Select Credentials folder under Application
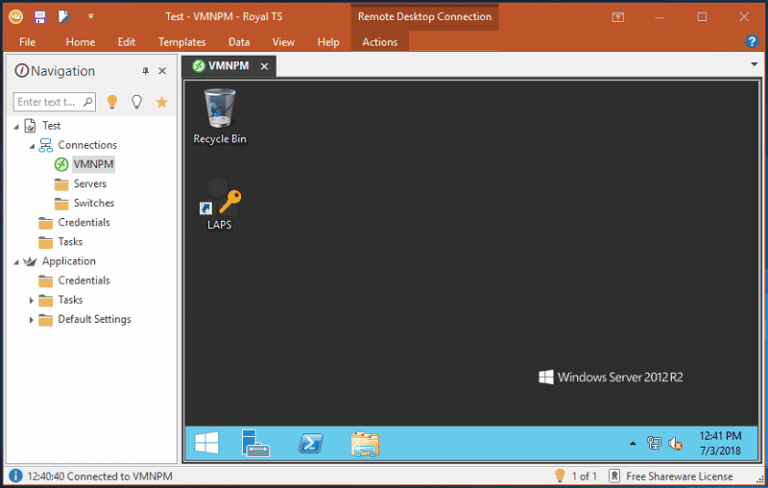This screenshot has width=768, height=488. [x=84, y=280]
